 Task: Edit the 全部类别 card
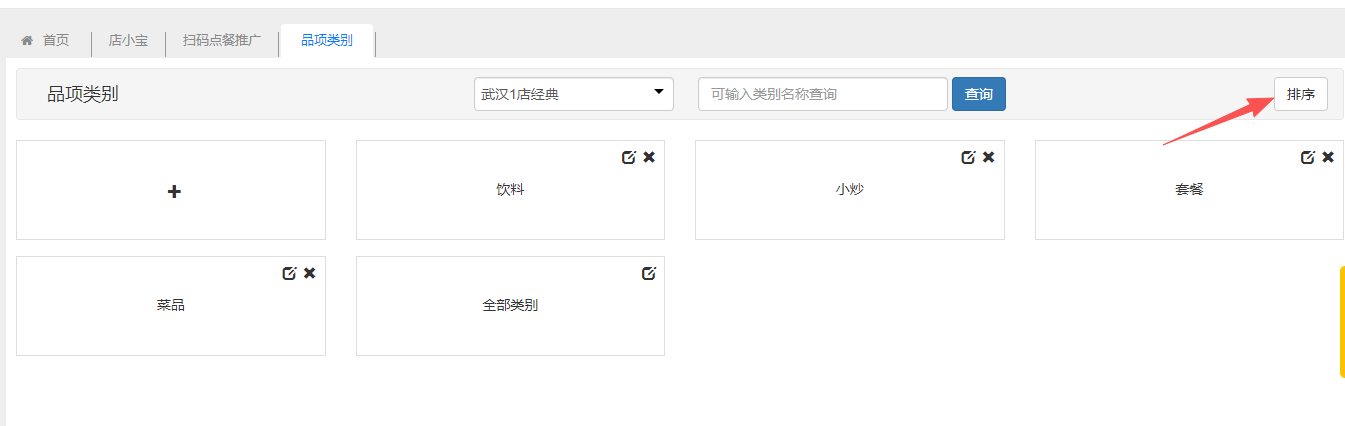coord(648,273)
